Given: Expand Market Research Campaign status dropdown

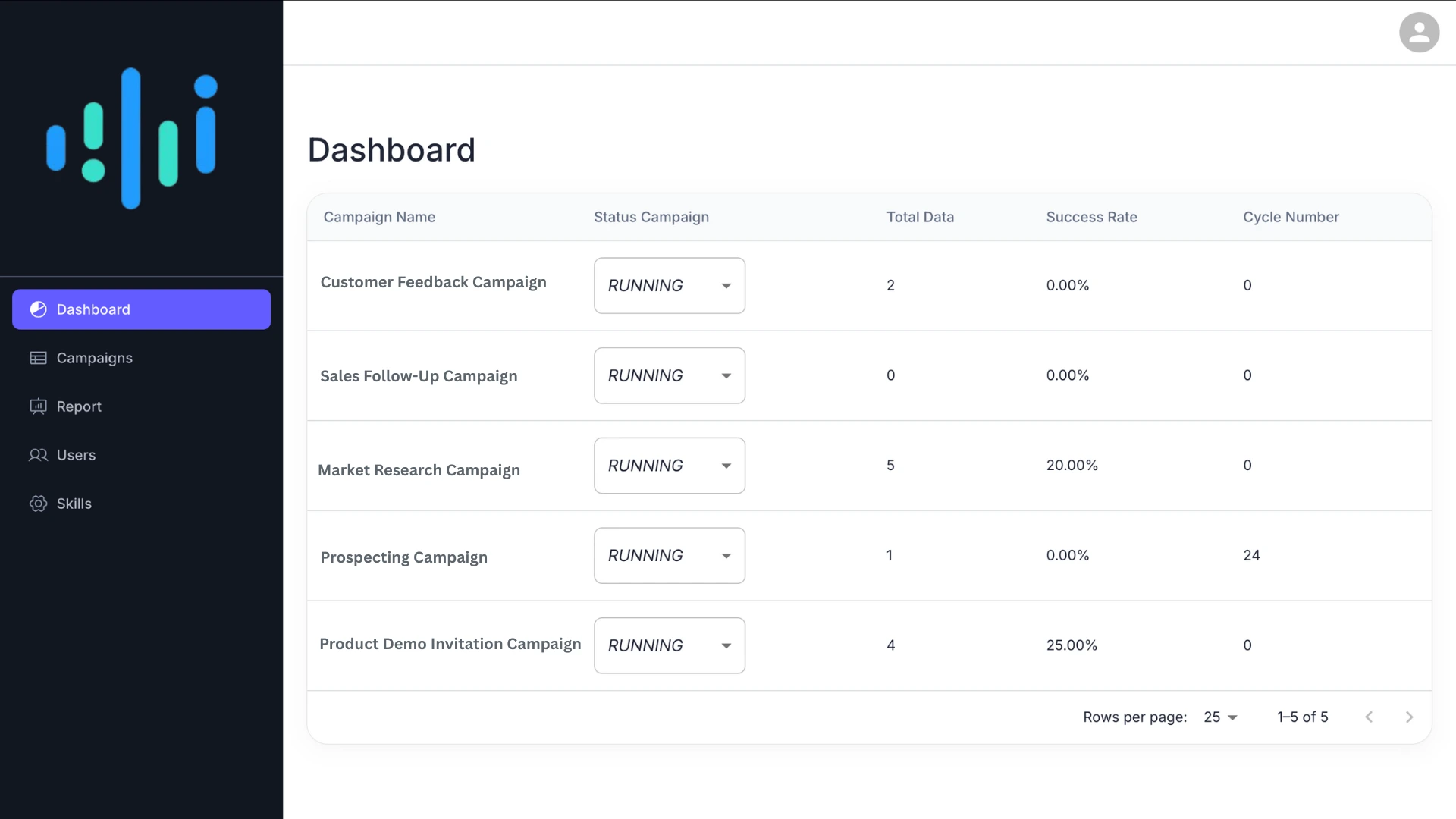Looking at the screenshot, I should (669, 466).
